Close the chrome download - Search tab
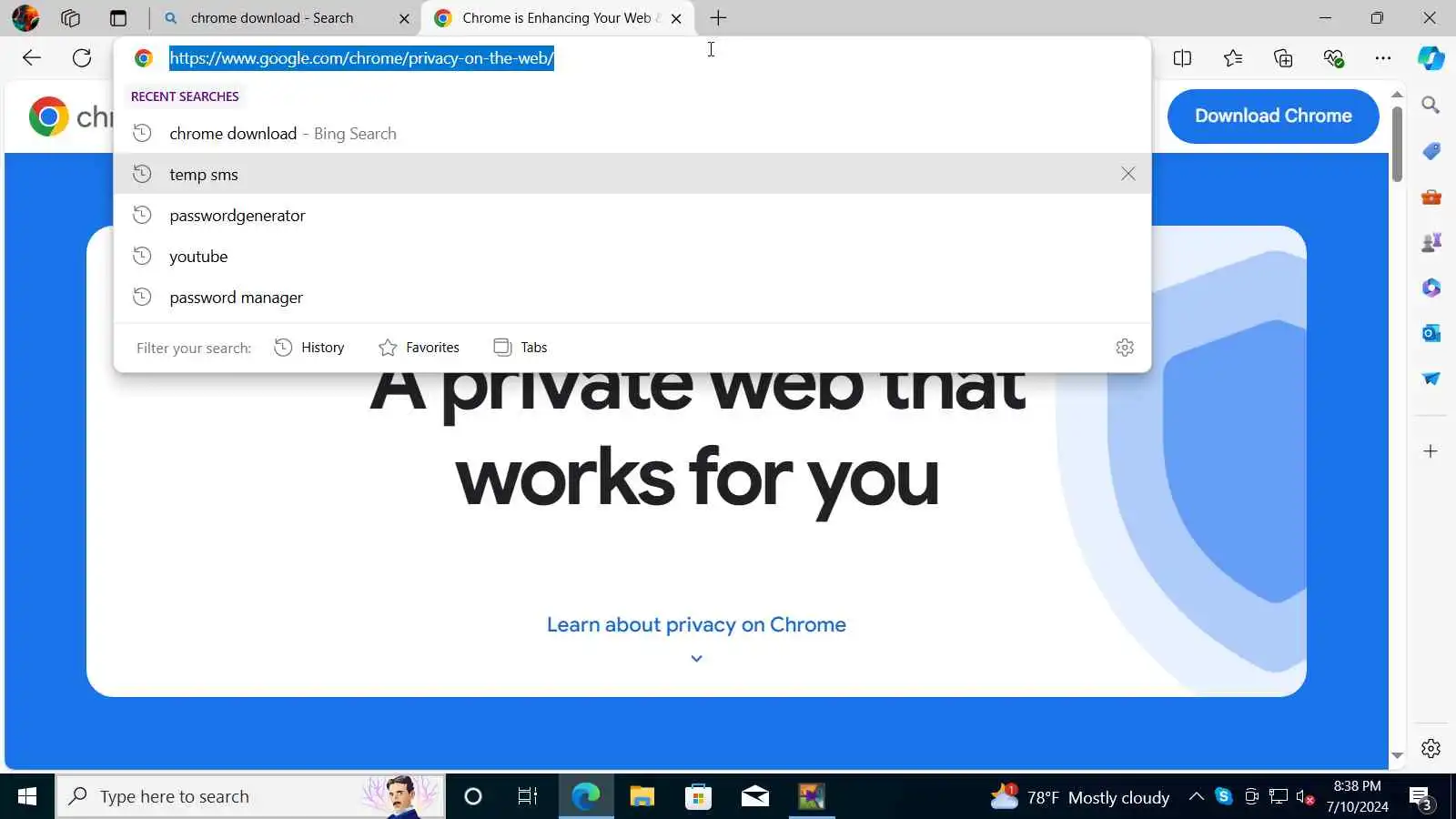Image resolution: width=1456 pixels, height=819 pixels. tap(405, 18)
